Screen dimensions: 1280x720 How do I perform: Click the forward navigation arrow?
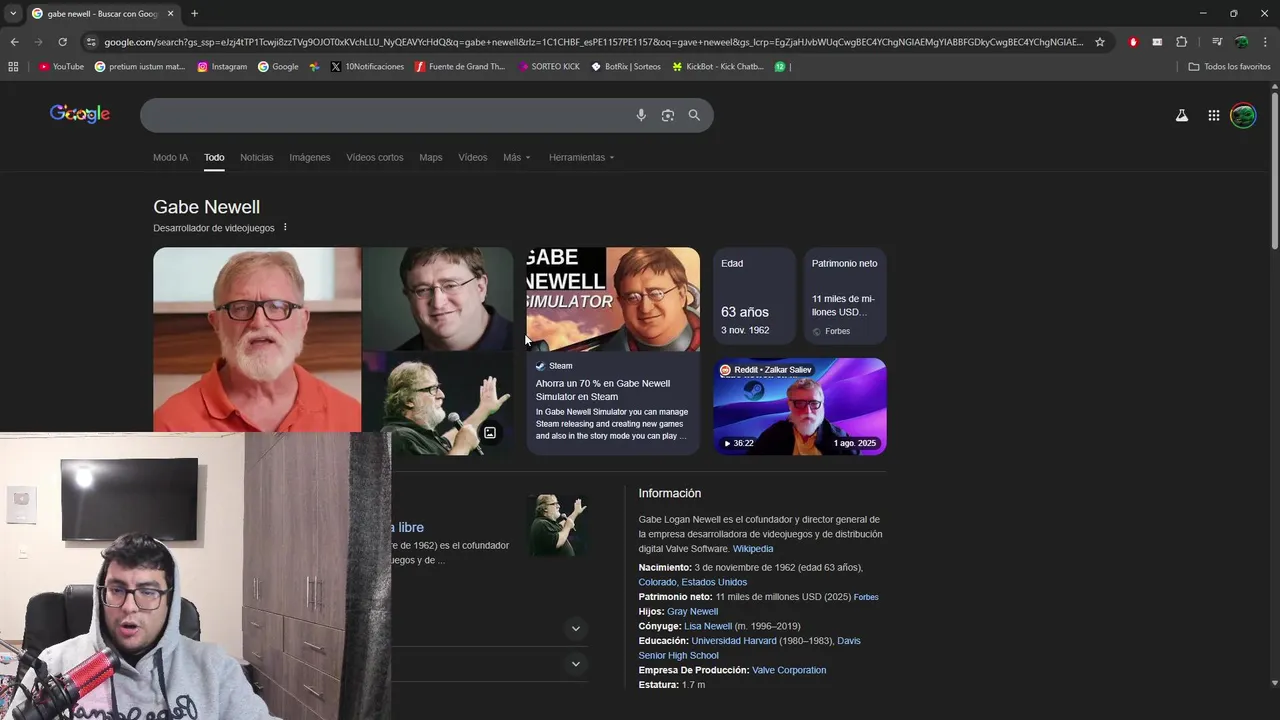(38, 42)
